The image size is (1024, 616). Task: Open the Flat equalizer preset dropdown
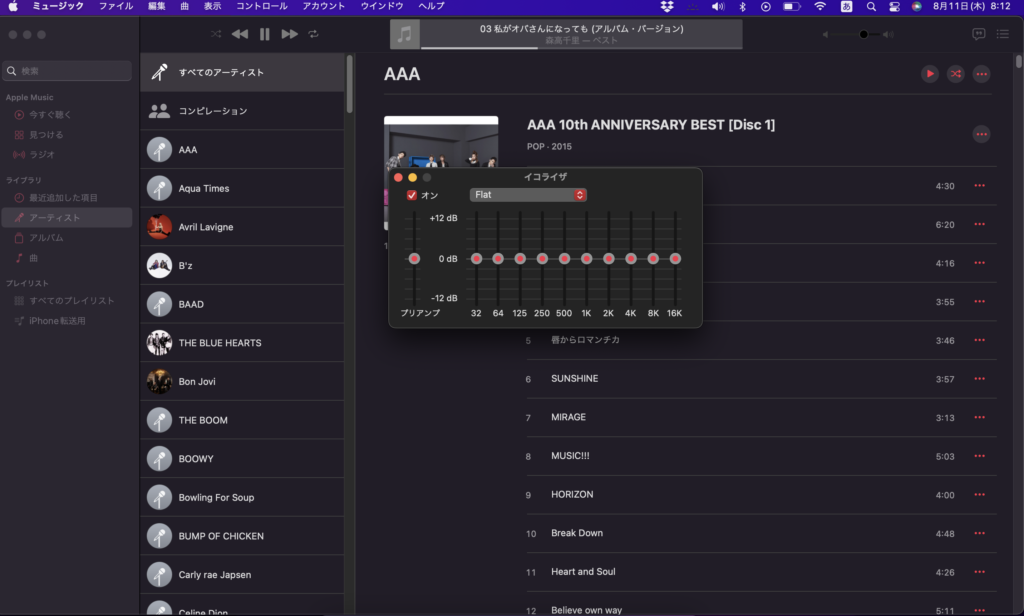528,195
